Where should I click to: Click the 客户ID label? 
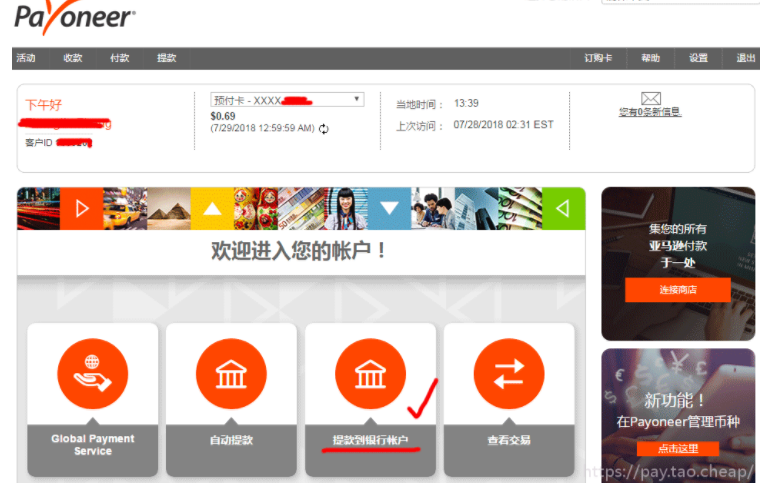pos(38,143)
